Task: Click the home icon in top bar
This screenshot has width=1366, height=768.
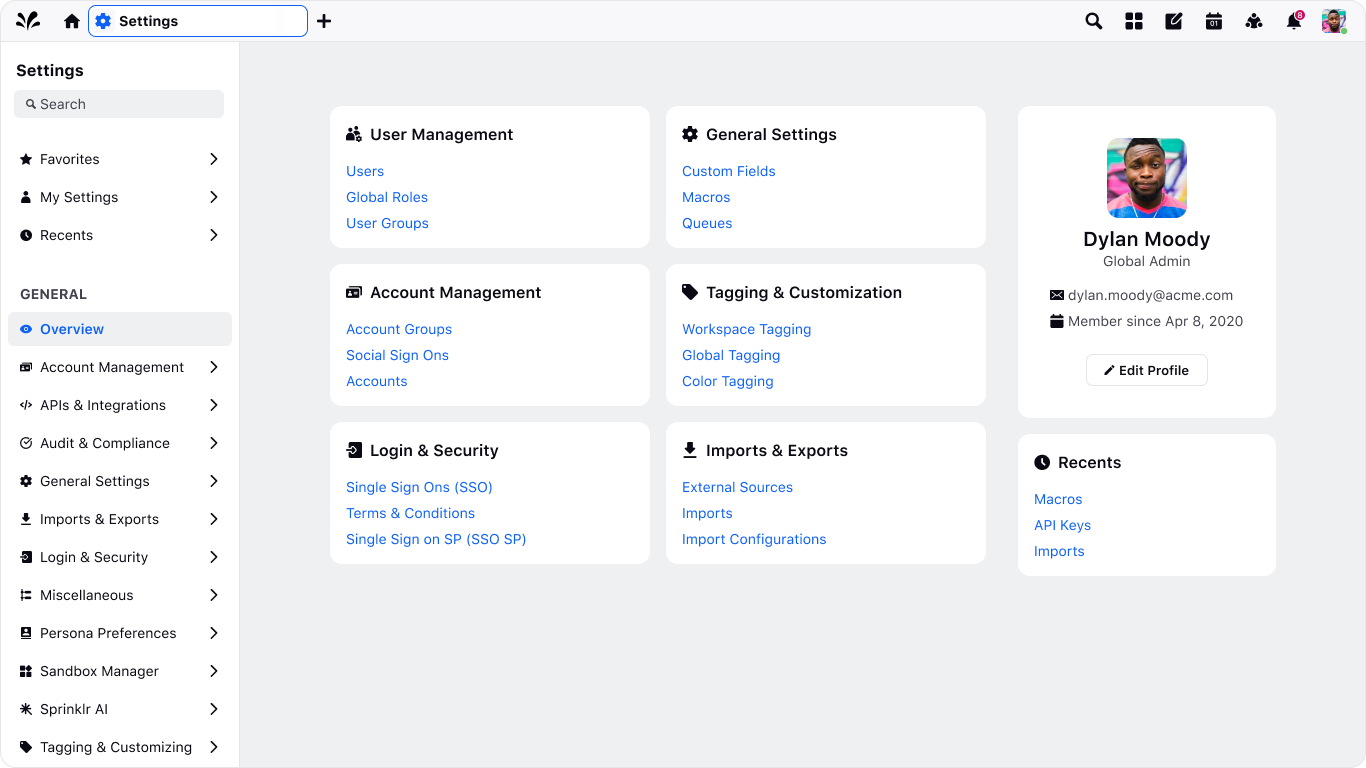Action: [x=72, y=21]
